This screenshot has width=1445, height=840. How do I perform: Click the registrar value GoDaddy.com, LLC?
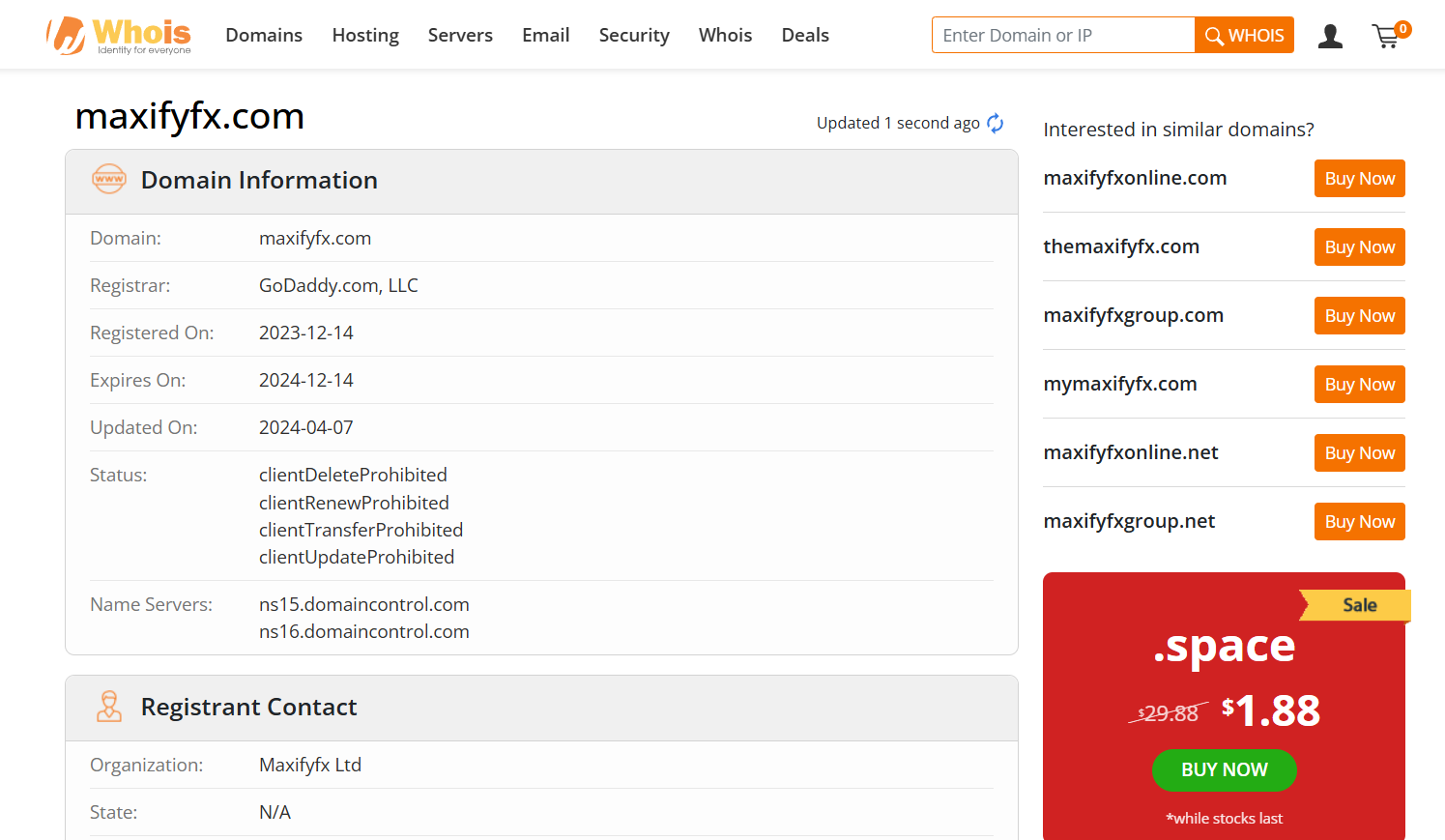[x=338, y=285]
